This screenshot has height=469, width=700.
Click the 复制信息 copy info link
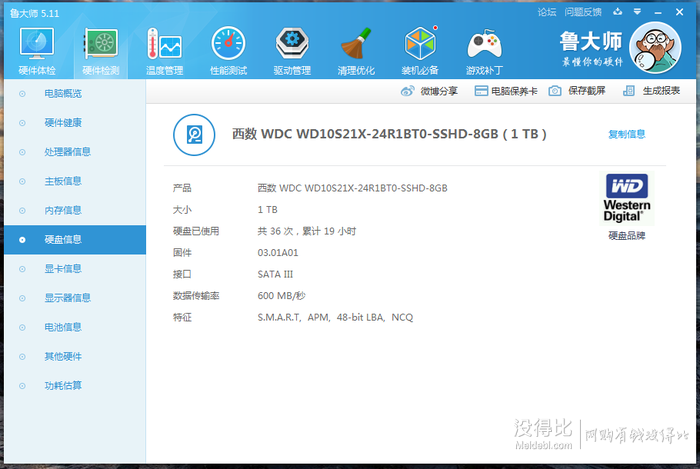click(627, 134)
